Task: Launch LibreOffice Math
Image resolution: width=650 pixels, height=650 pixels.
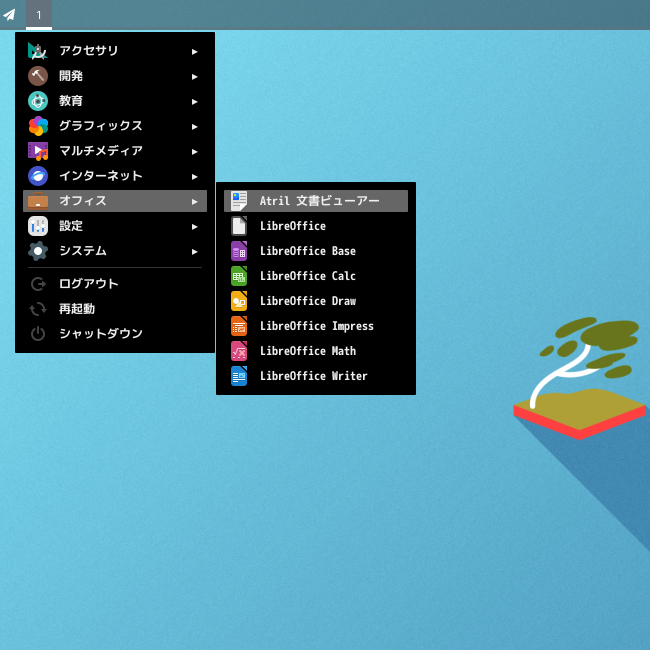Action: coord(316,351)
